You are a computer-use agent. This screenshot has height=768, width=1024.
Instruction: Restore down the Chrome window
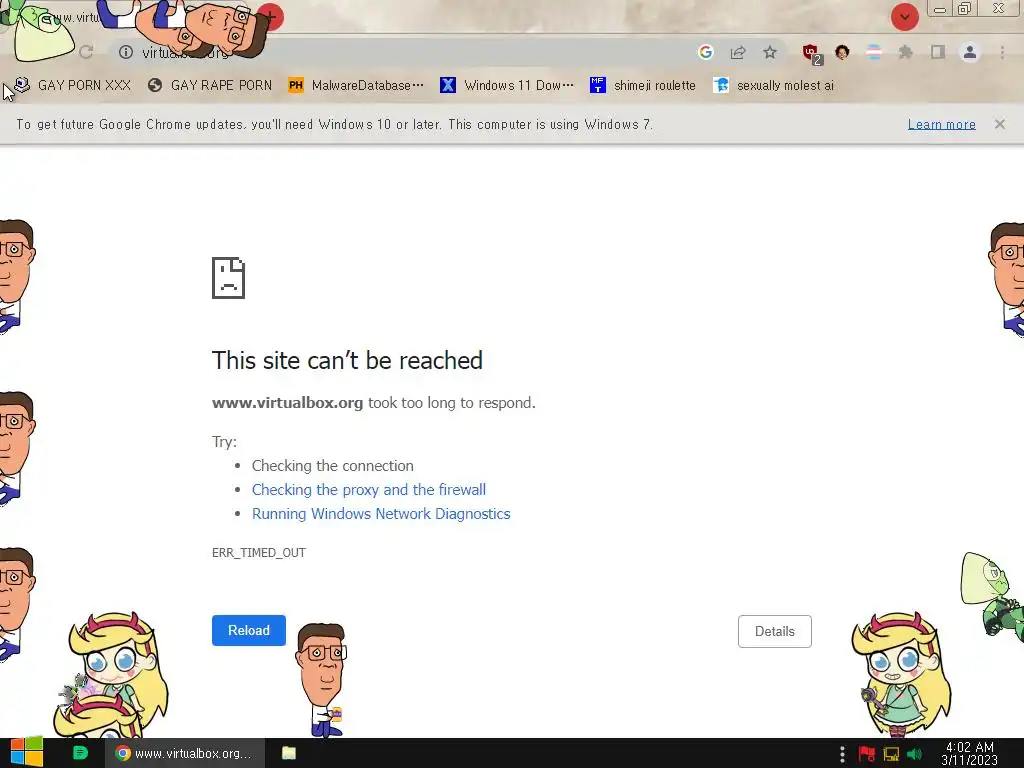pos(965,9)
